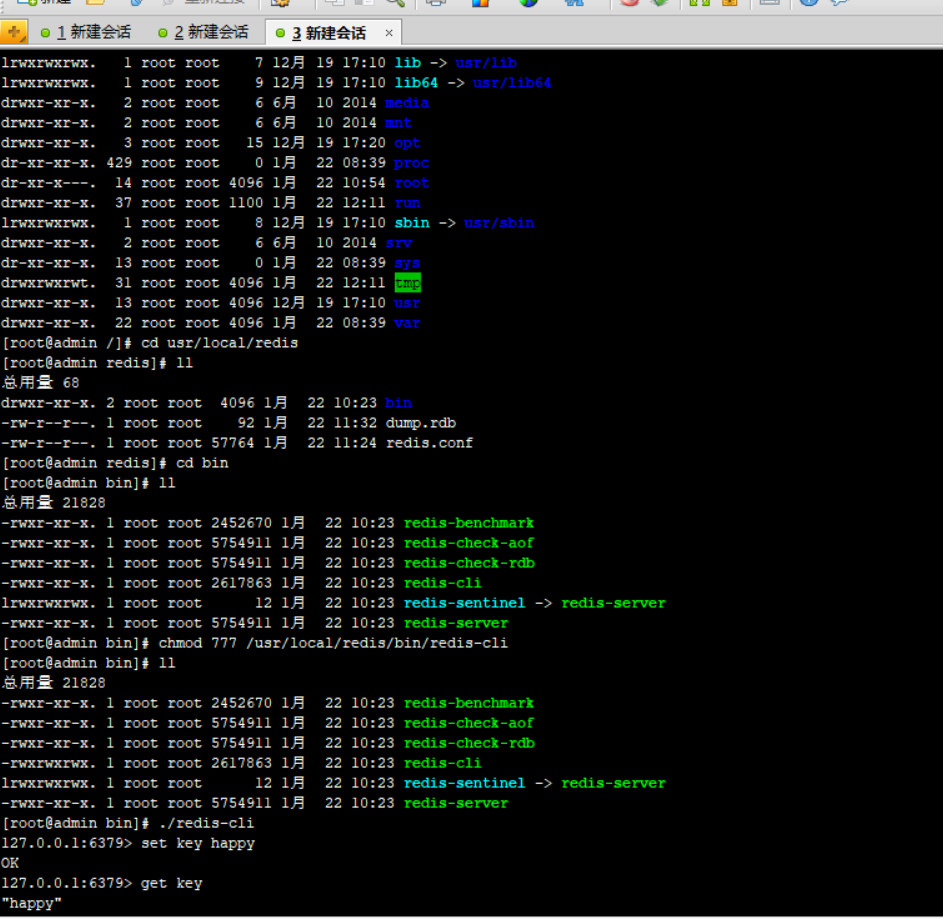Click the mnt directory name
The image size is (943, 919).
[398, 123]
